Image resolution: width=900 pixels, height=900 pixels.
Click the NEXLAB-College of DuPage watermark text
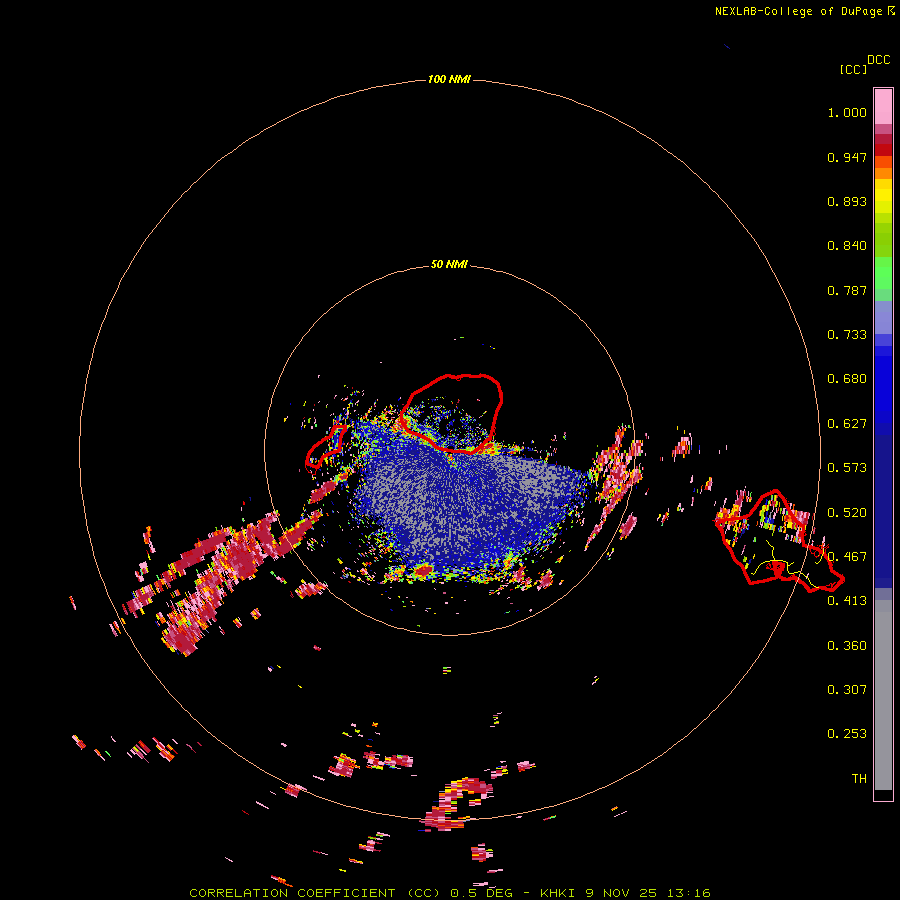tap(805, 11)
